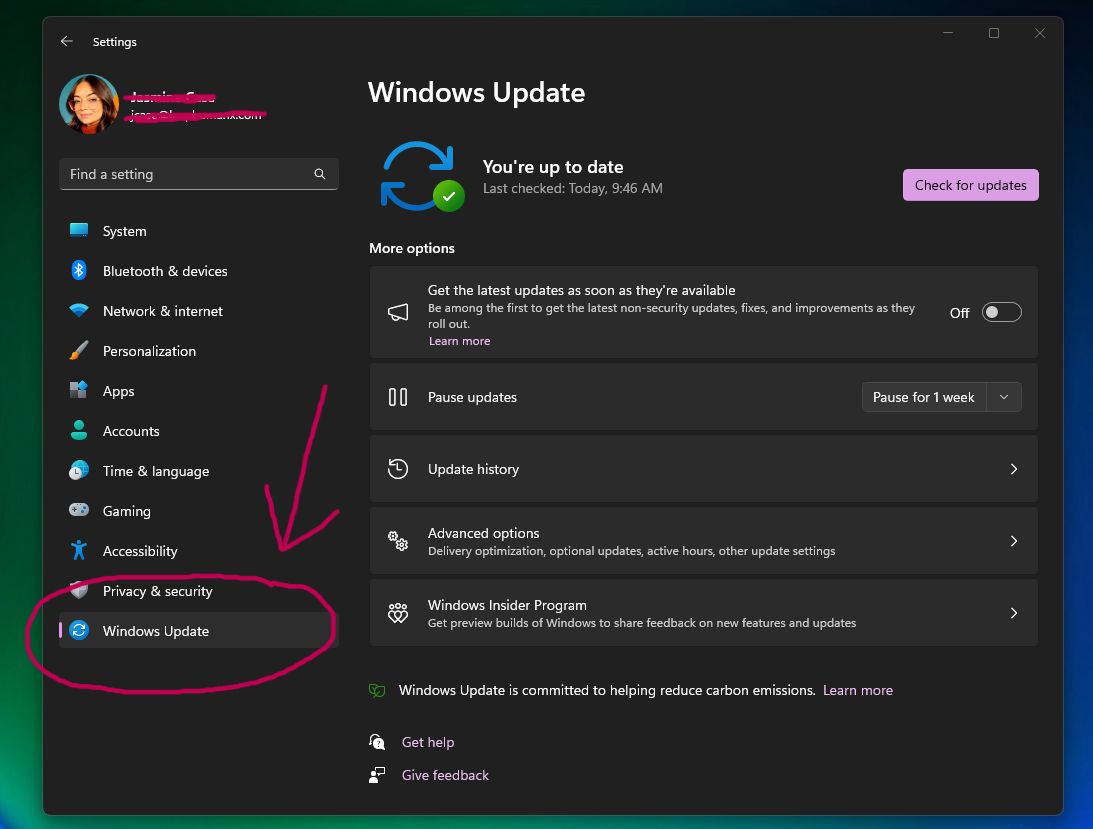This screenshot has height=829, width=1093.
Task: Click the System monitor icon
Action: click(79, 230)
